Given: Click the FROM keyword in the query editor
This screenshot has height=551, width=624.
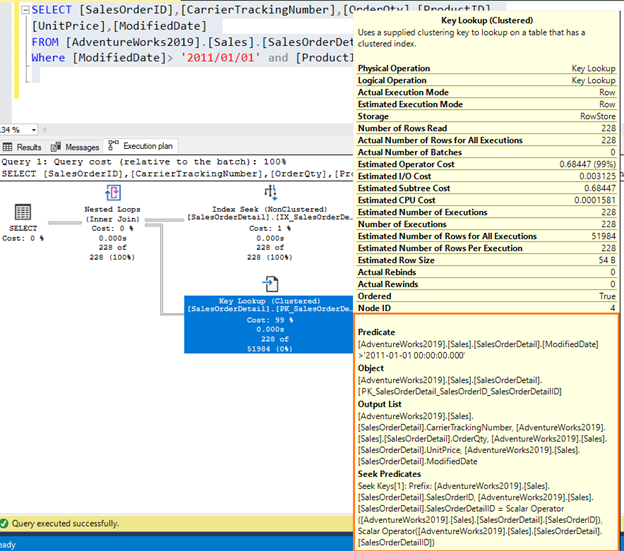Looking at the screenshot, I should pos(45,42).
